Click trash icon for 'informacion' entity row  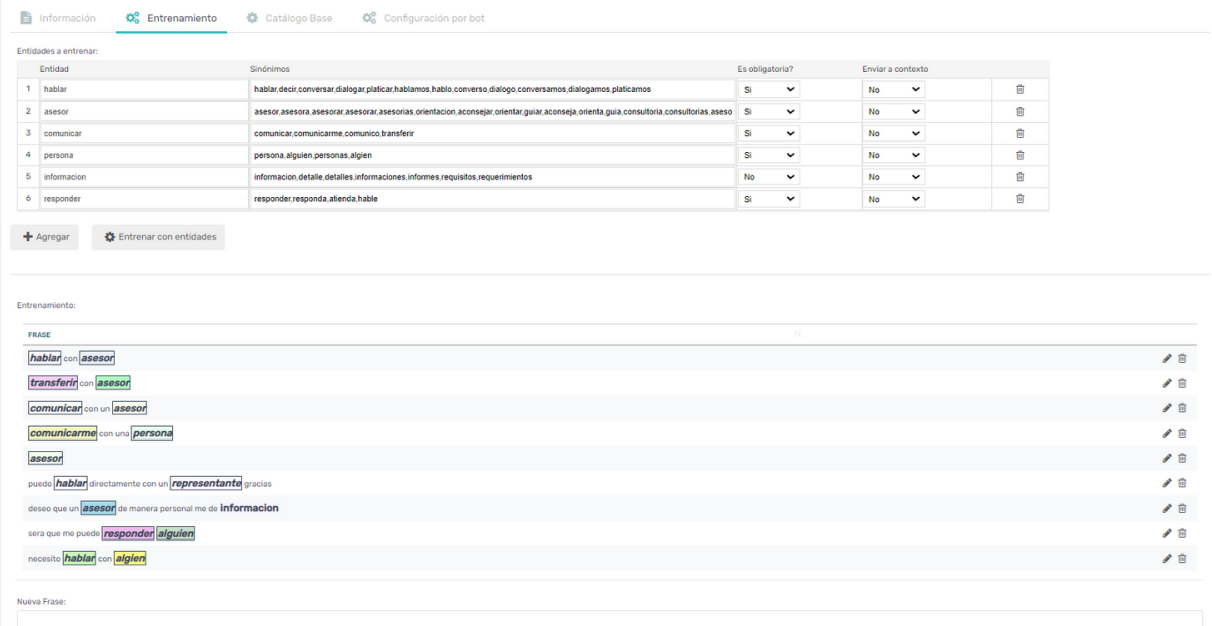point(1020,177)
